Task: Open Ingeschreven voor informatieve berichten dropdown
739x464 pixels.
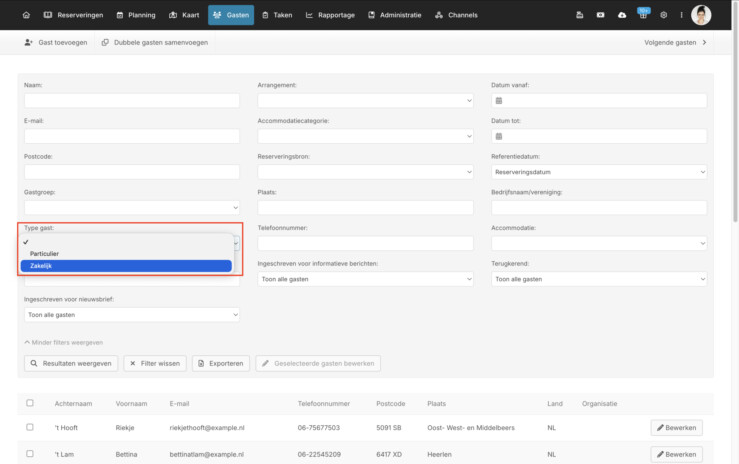Action: tap(365, 279)
